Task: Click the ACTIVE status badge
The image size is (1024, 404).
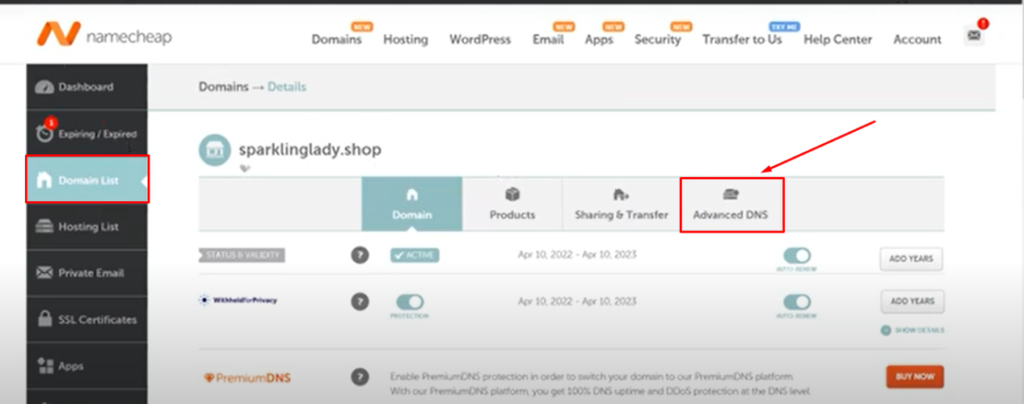Action: pos(415,255)
